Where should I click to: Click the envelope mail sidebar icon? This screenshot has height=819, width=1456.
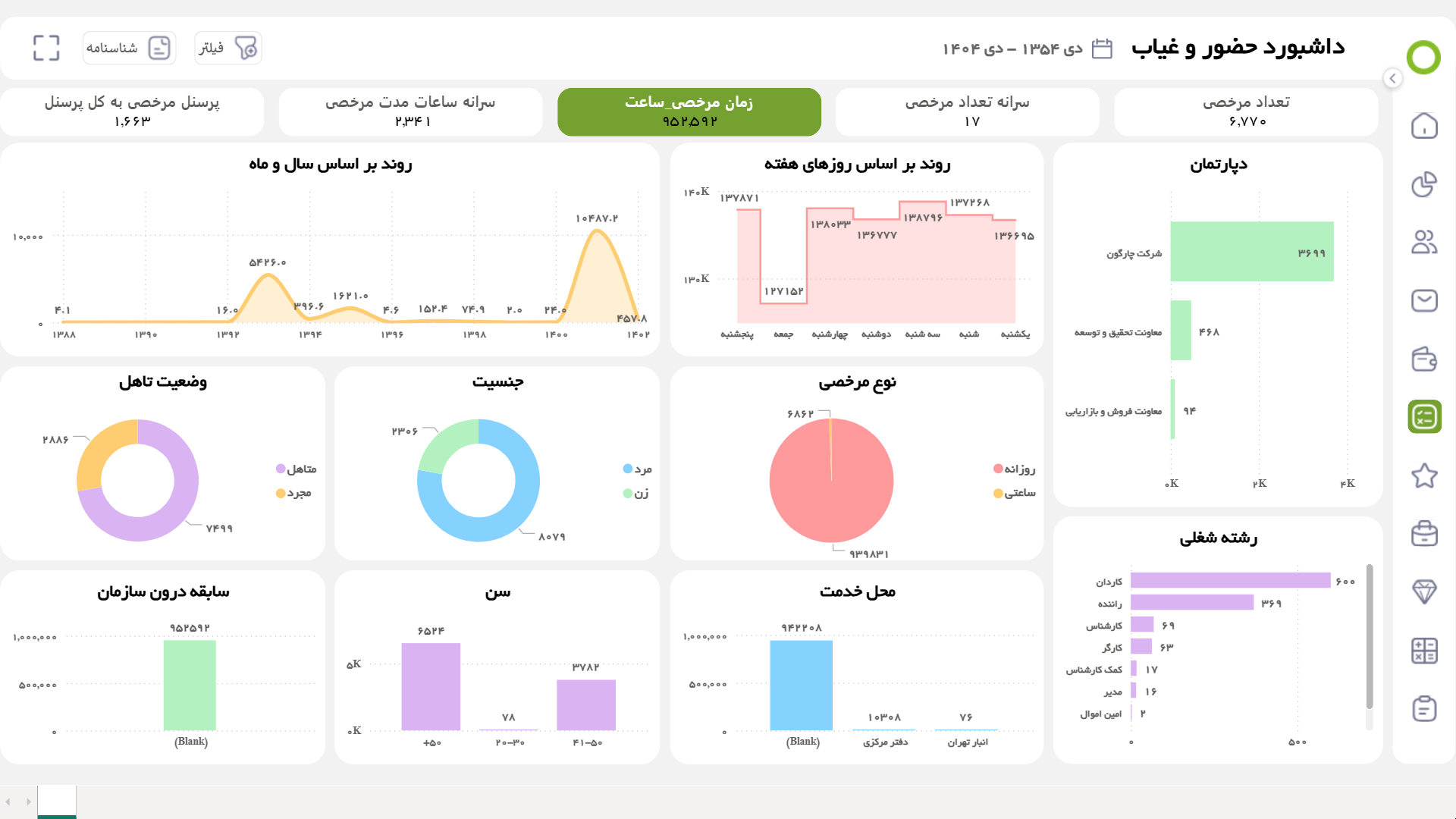tap(1423, 300)
